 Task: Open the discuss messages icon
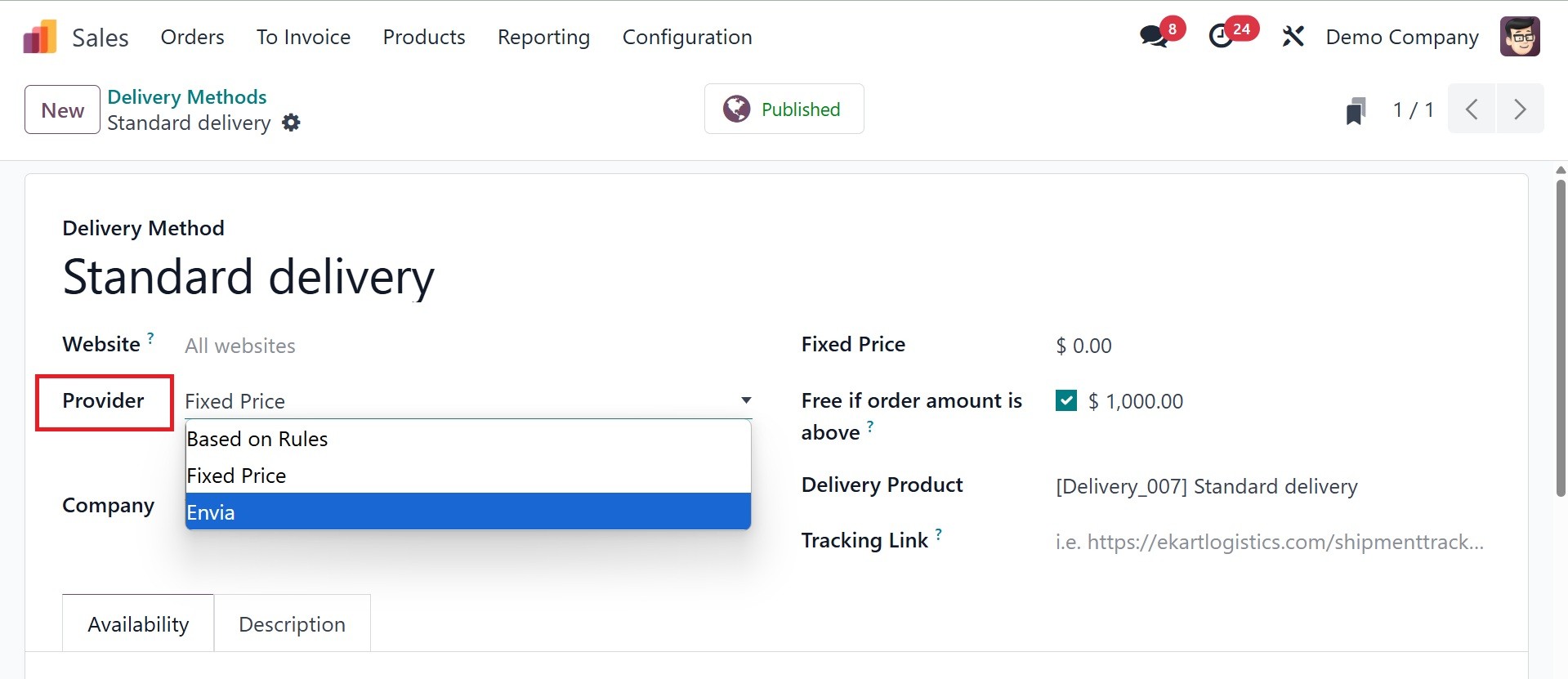[x=1154, y=37]
